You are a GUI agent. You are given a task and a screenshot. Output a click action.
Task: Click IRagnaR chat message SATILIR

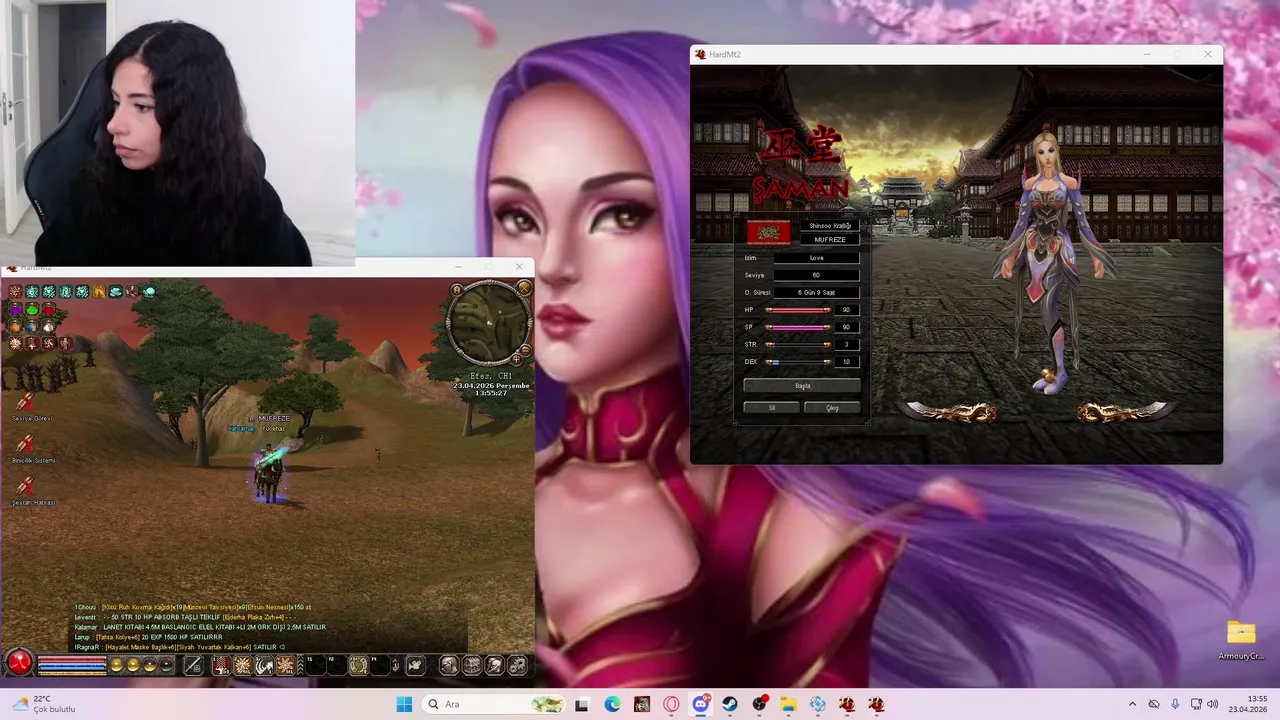pyautogui.click(x=180, y=647)
